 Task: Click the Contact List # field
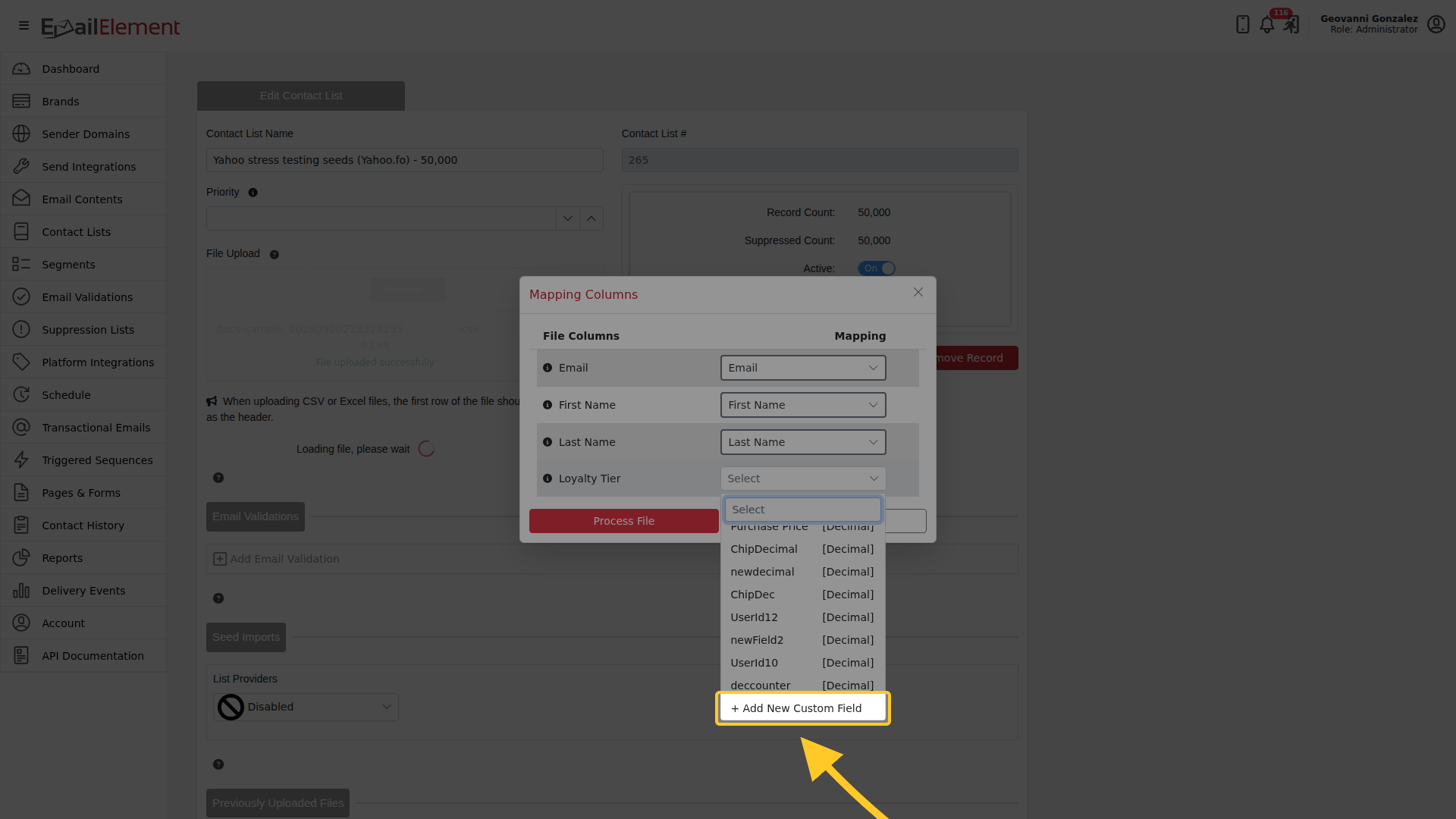click(x=820, y=160)
